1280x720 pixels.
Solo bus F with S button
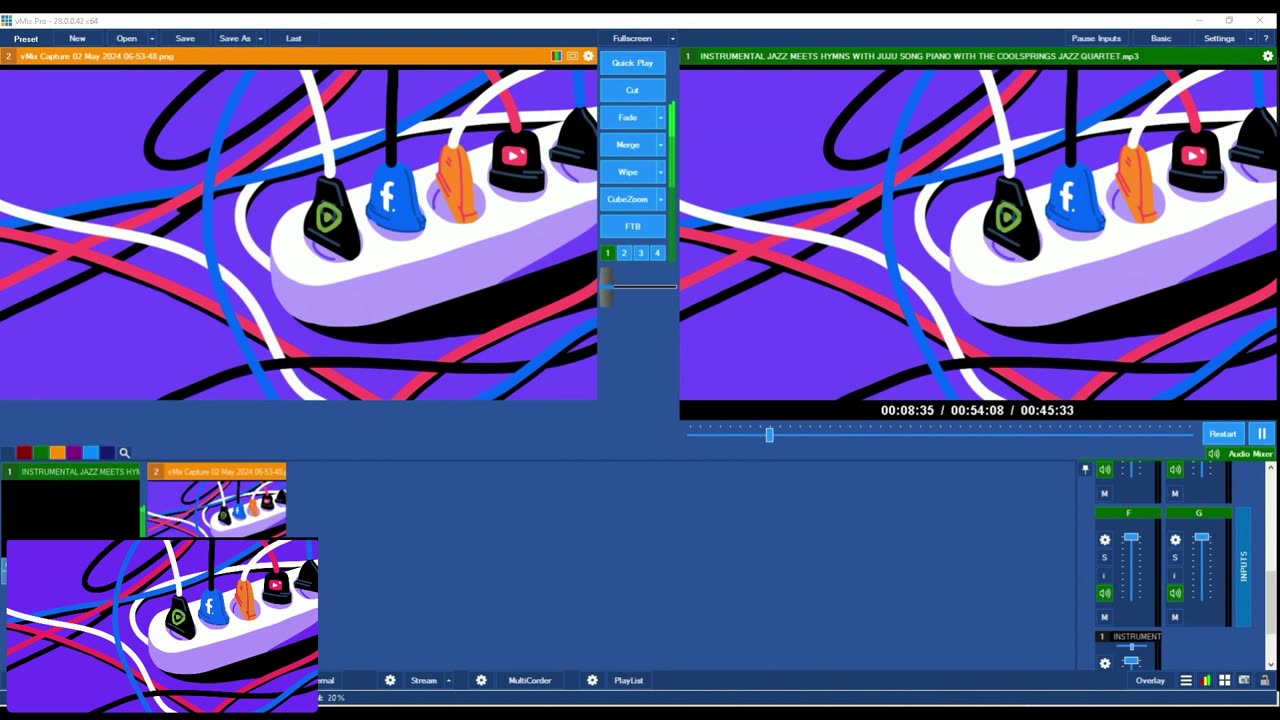[x=1105, y=558]
